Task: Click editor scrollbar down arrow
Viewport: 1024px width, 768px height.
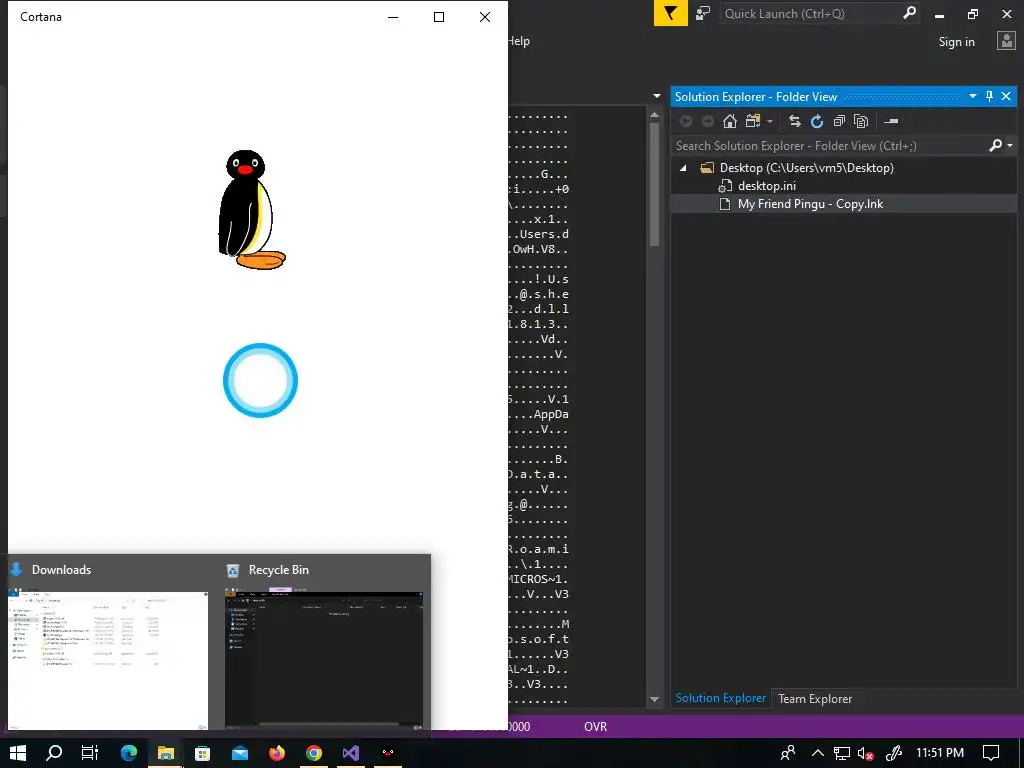Action: click(x=654, y=699)
